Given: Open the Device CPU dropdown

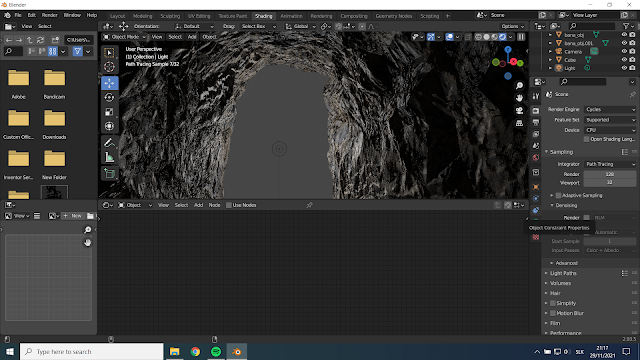Looking at the screenshot, I should [610, 130].
